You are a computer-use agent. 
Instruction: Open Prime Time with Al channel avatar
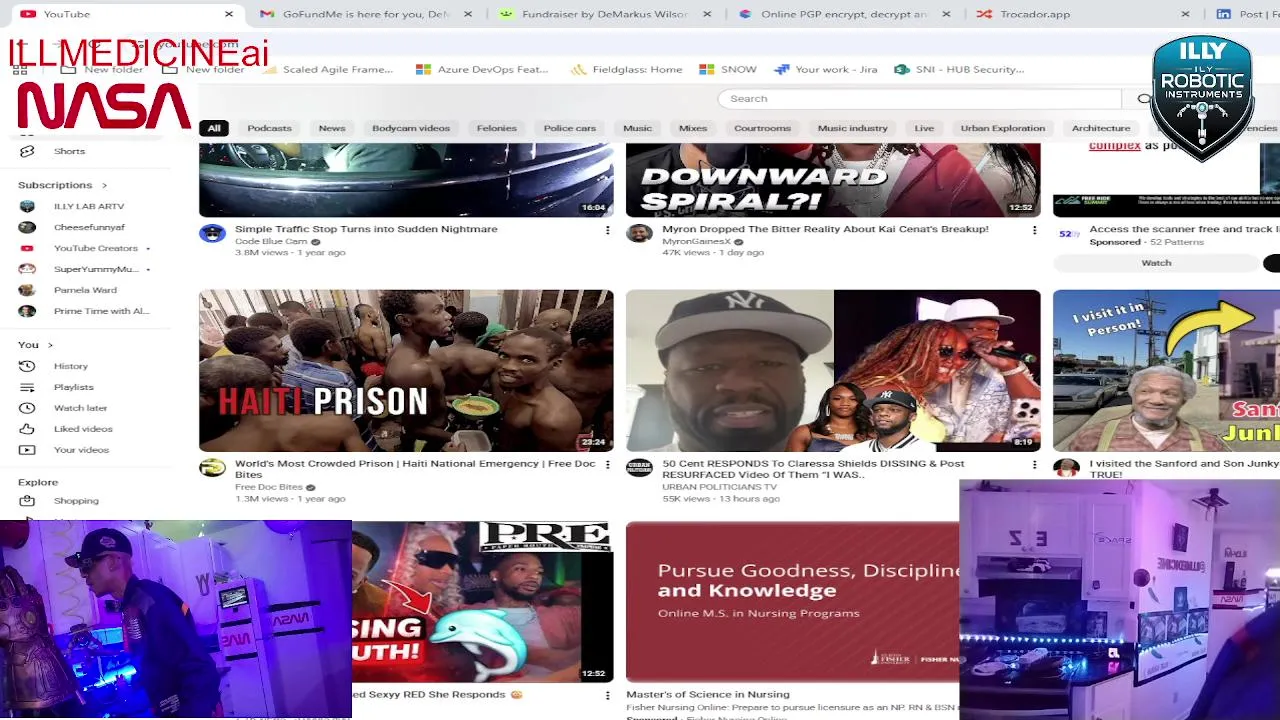coord(27,311)
